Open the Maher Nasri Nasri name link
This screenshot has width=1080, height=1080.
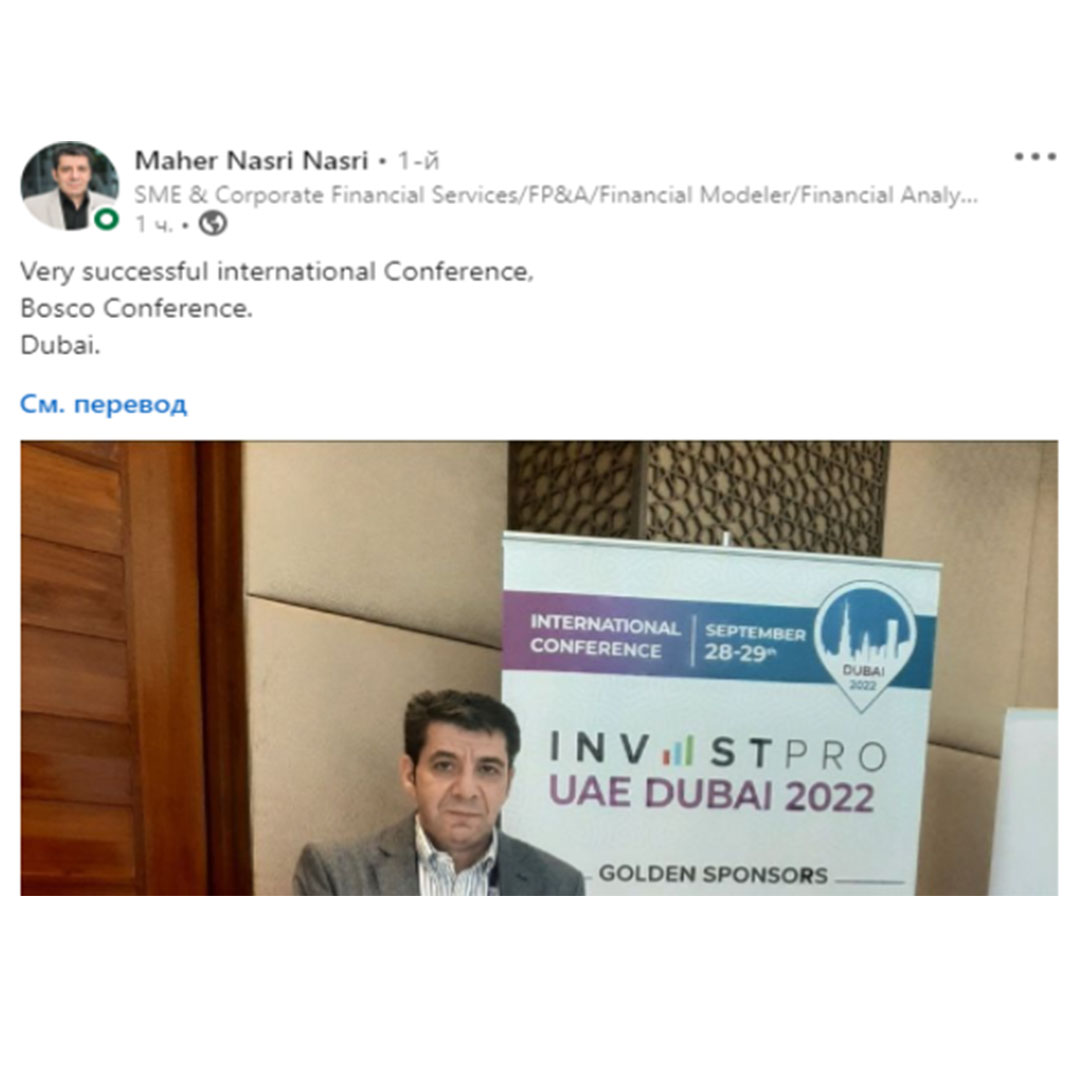pyautogui.click(x=251, y=160)
